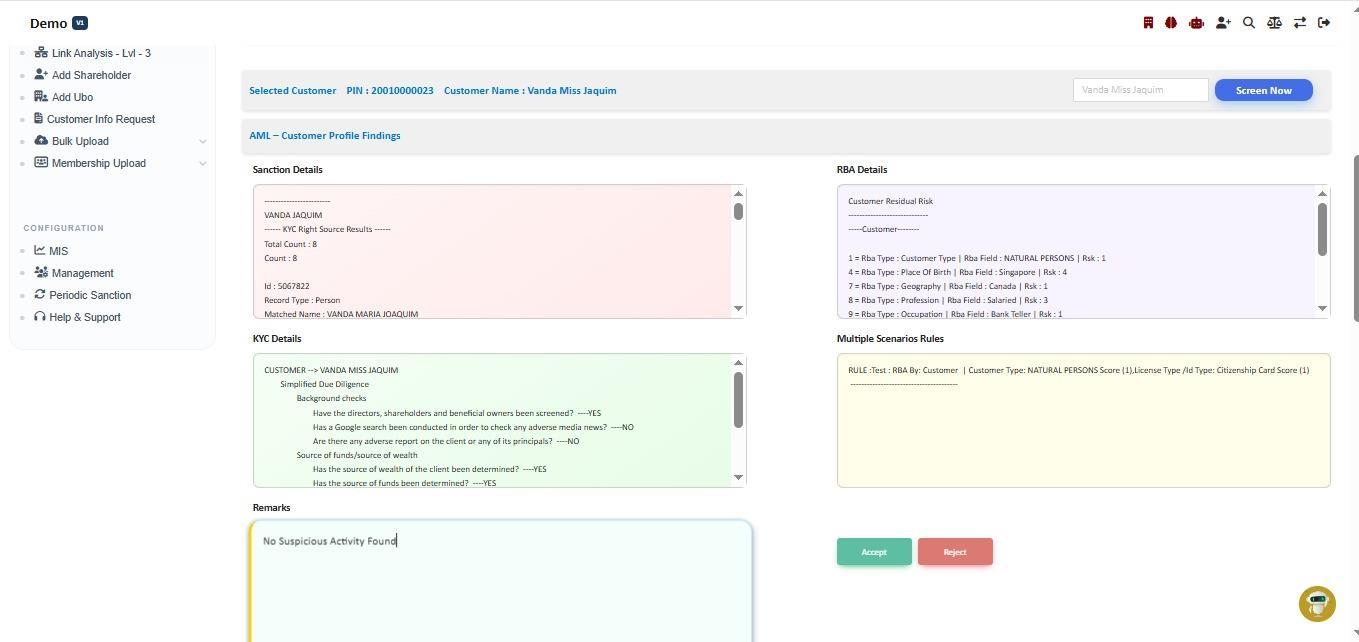Click the Screen Now button

pyautogui.click(x=1263, y=90)
